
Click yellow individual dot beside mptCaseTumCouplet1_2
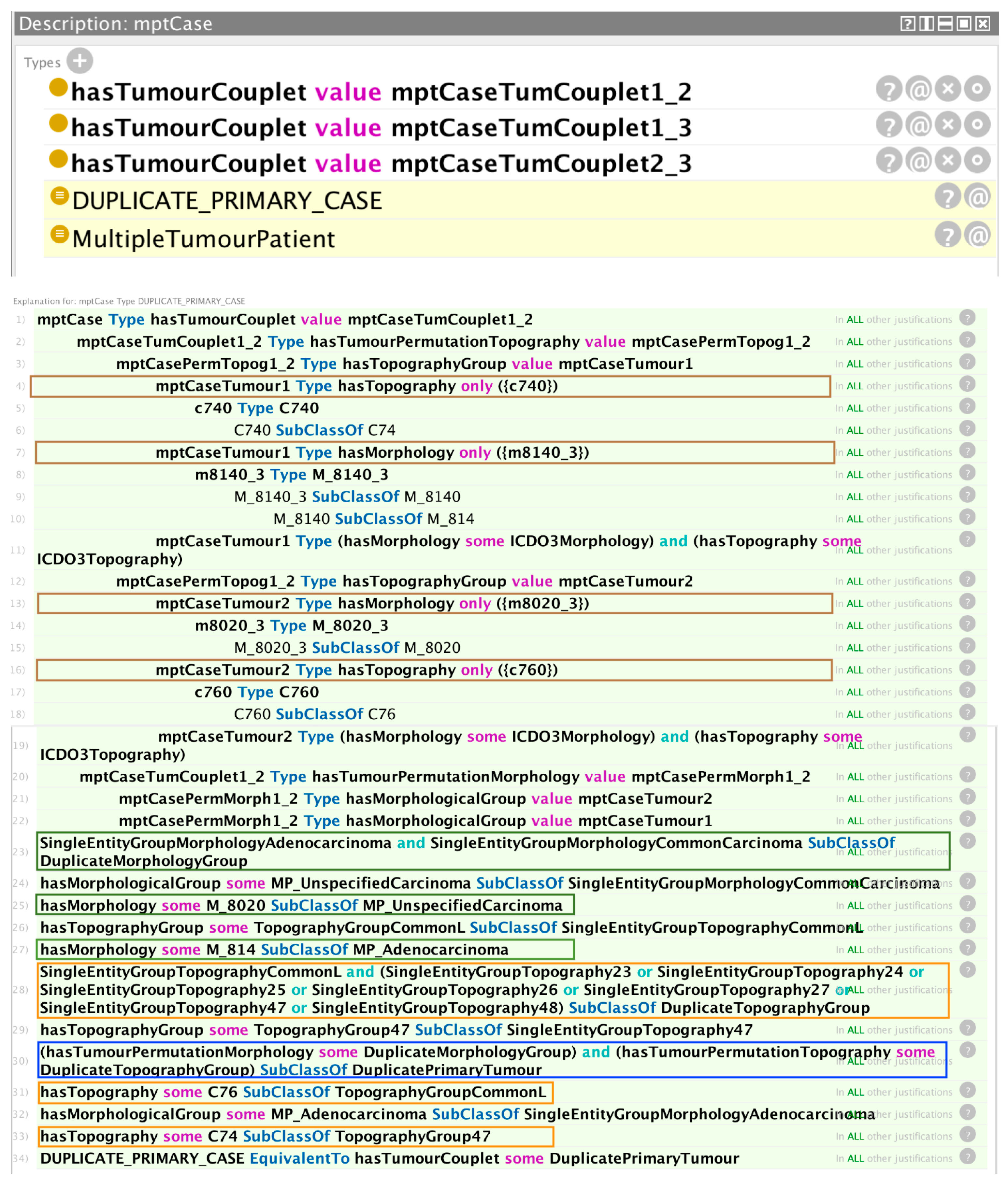point(58,87)
